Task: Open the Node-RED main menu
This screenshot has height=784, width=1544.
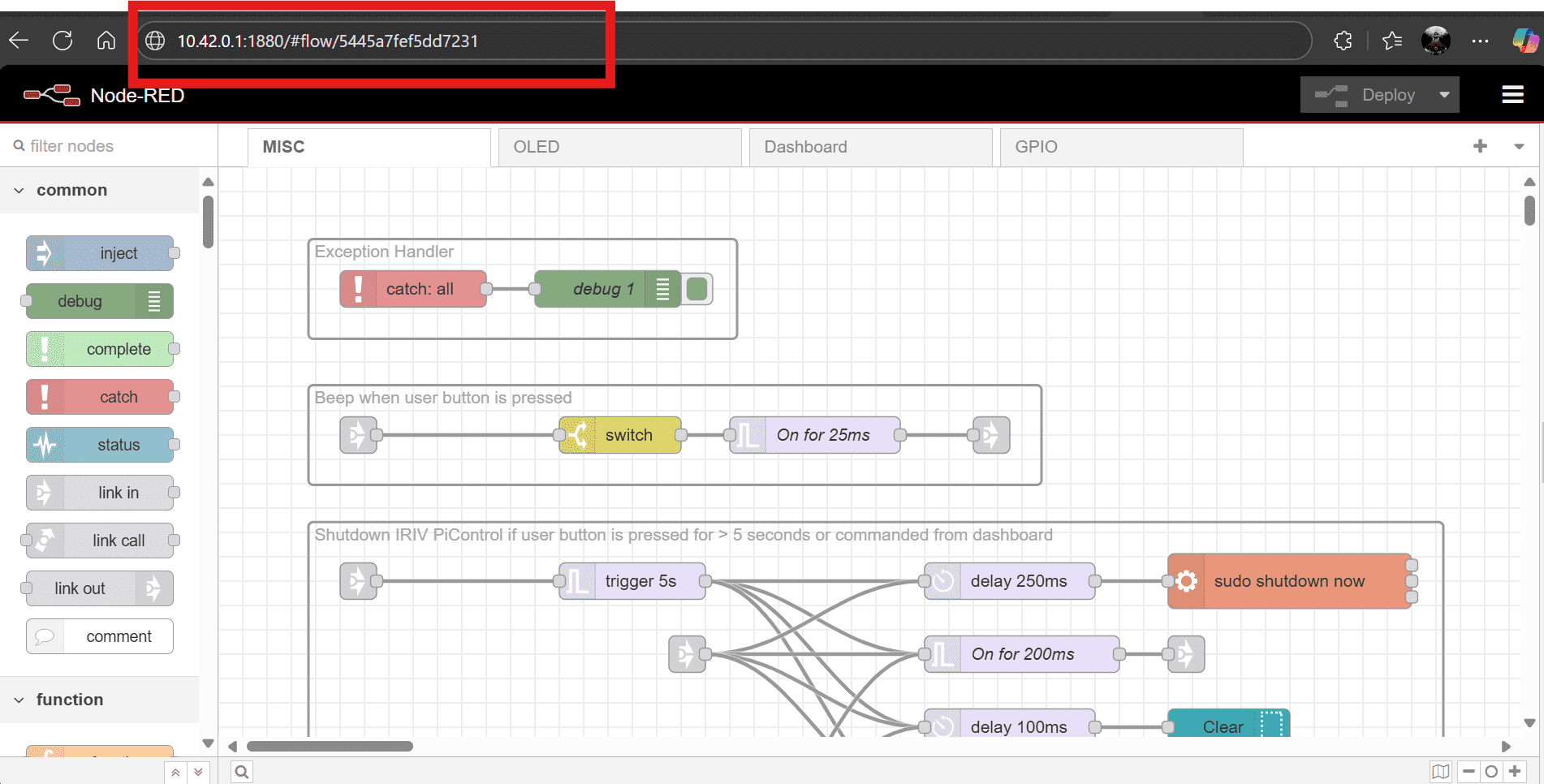Action: [x=1512, y=94]
